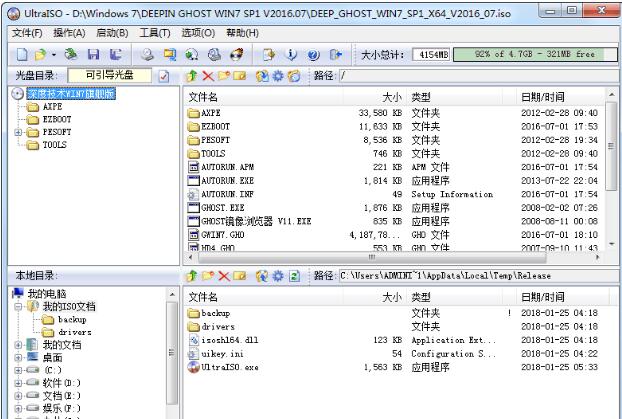
Task: Select AUTORUN.INF in disc file list
Action: tap(227, 194)
